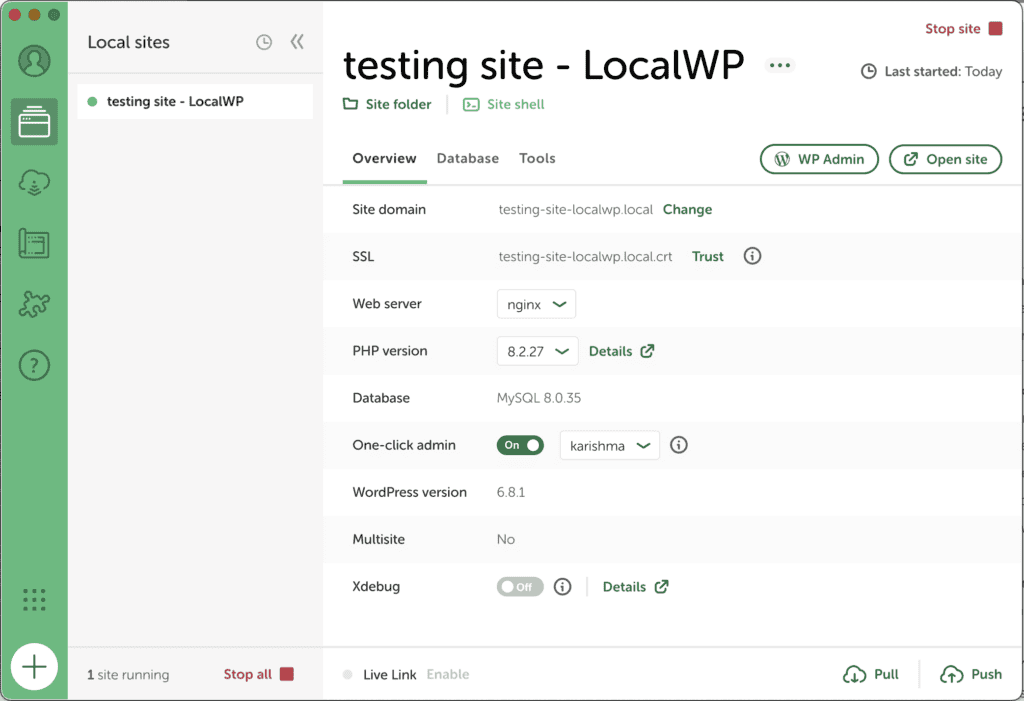The image size is (1024, 701).
Task: Select testing site - LocalWP in list
Action: tap(195, 101)
